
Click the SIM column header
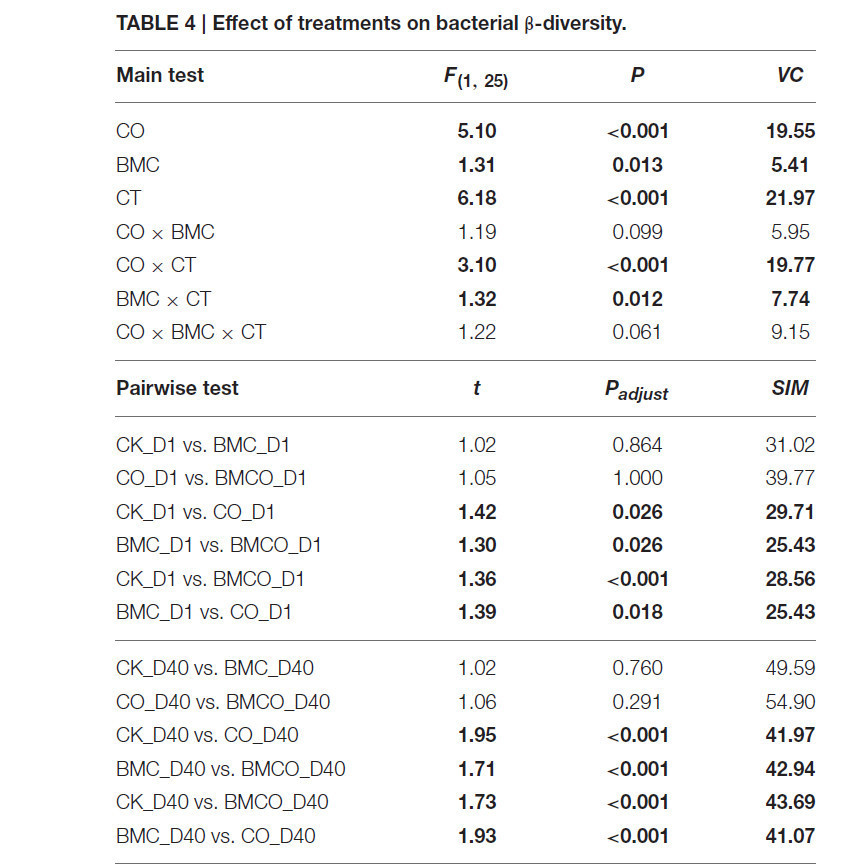pos(790,388)
